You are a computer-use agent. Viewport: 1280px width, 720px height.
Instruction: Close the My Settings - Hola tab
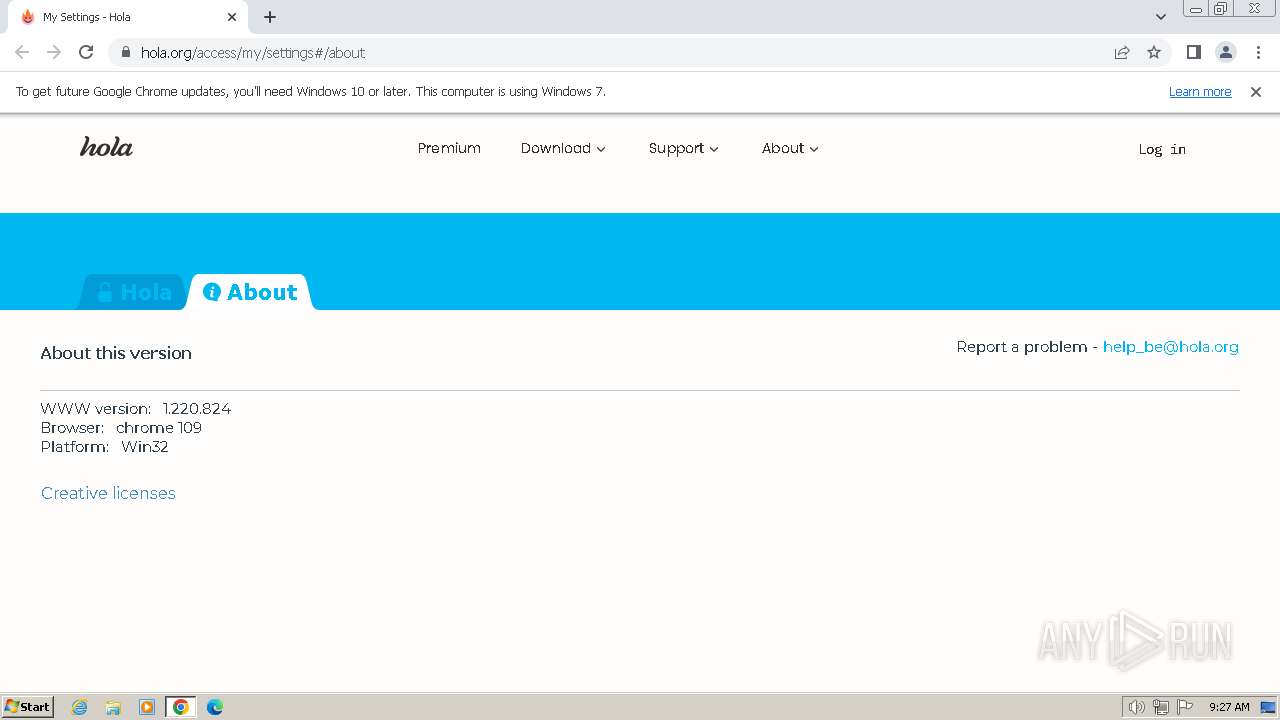pos(232,17)
